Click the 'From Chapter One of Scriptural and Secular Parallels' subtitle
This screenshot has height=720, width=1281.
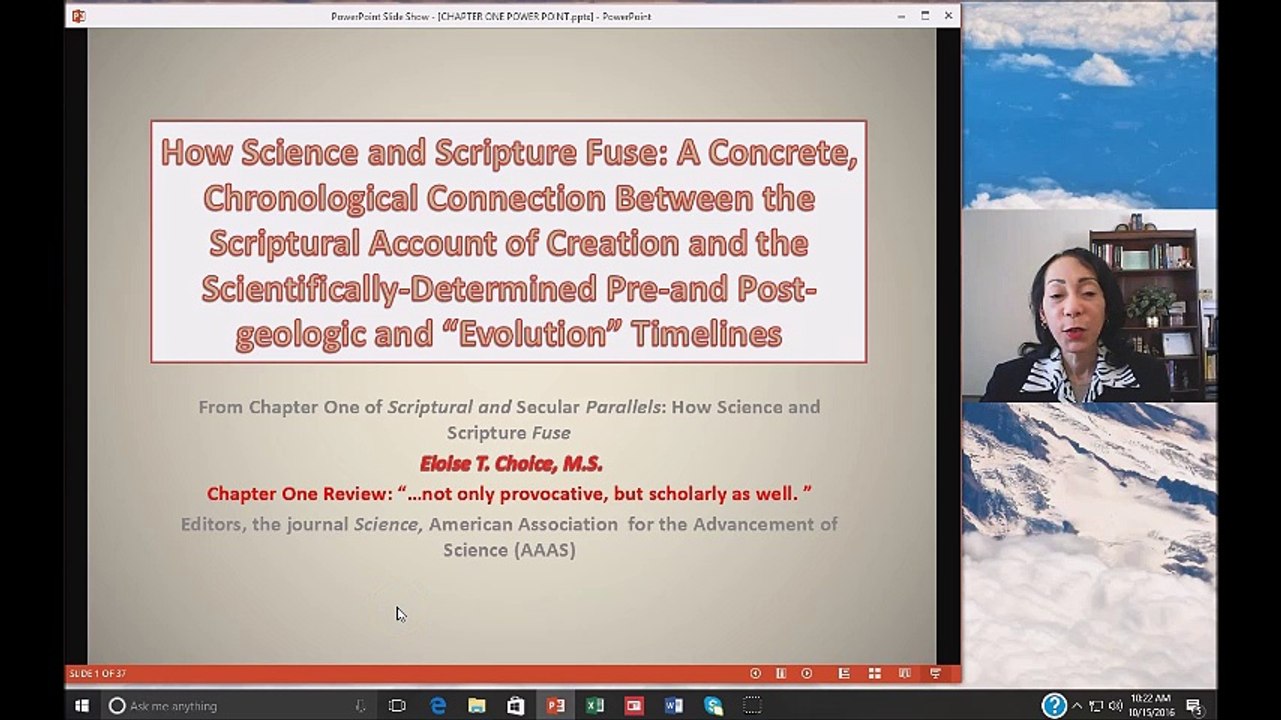(x=509, y=420)
